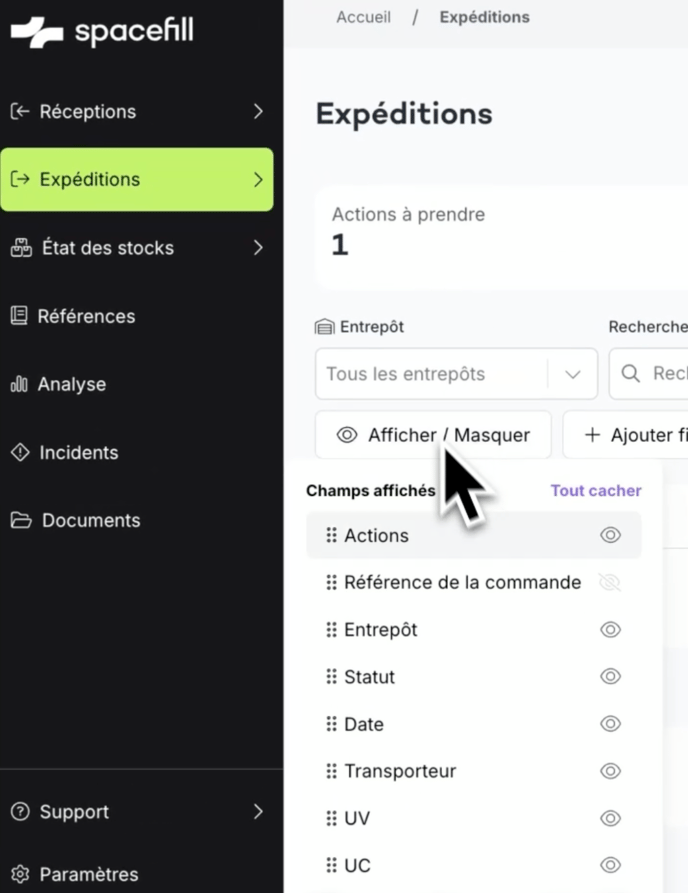Toggle visibility of the Transporteur column
This screenshot has height=893, width=688.
coord(610,771)
